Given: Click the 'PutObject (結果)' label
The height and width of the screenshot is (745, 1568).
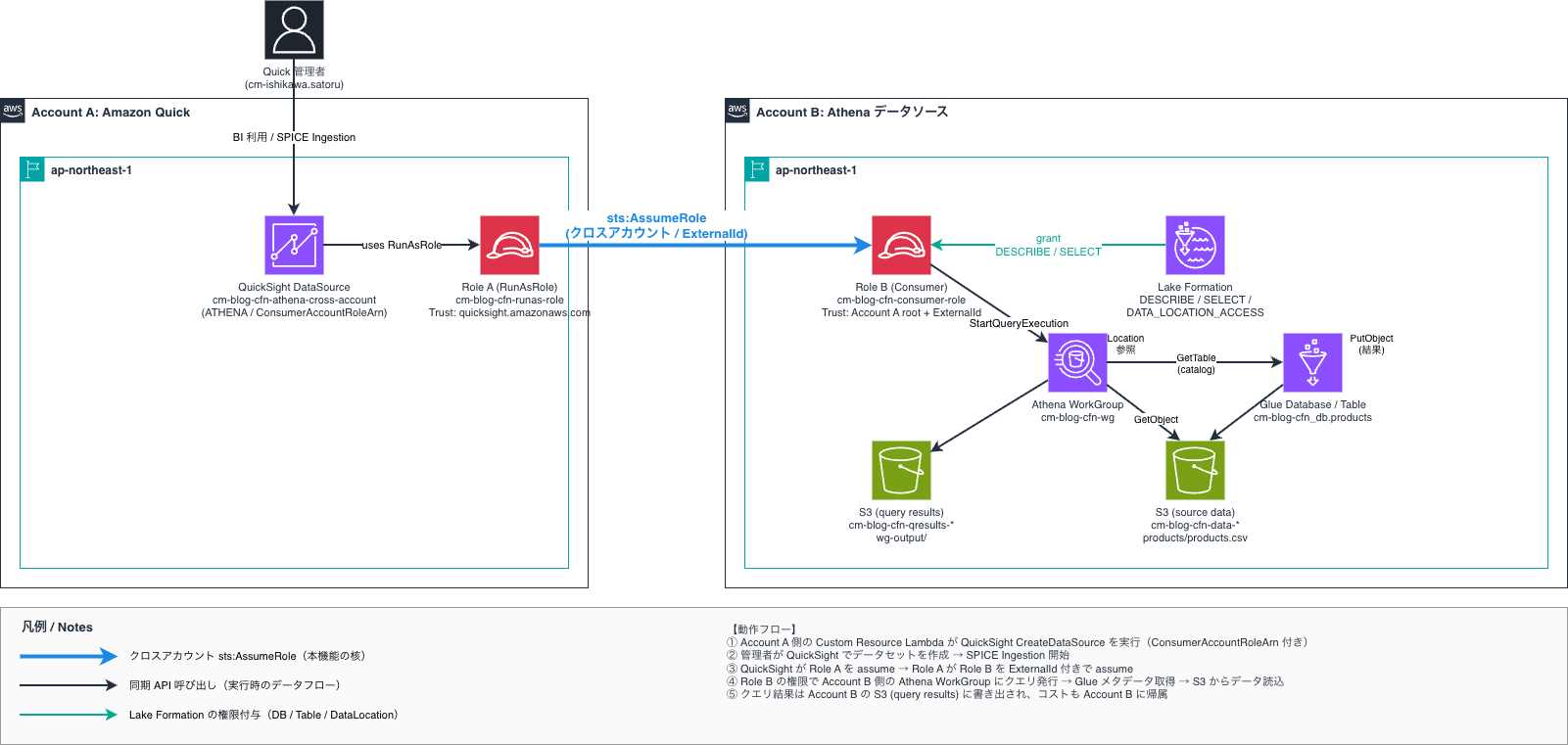Looking at the screenshot, I should click(x=1371, y=344).
